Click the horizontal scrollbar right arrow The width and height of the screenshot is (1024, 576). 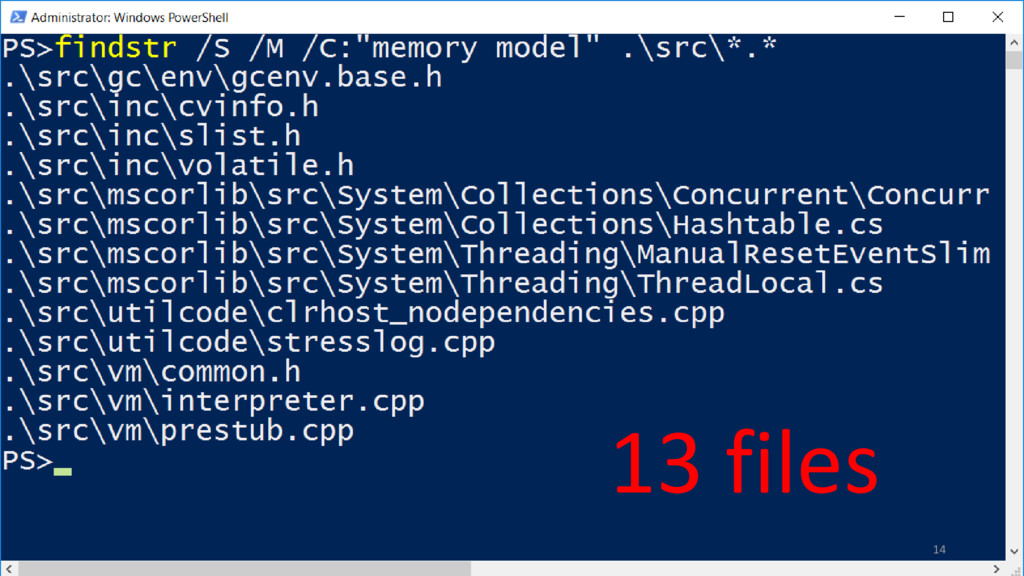tap(997, 569)
